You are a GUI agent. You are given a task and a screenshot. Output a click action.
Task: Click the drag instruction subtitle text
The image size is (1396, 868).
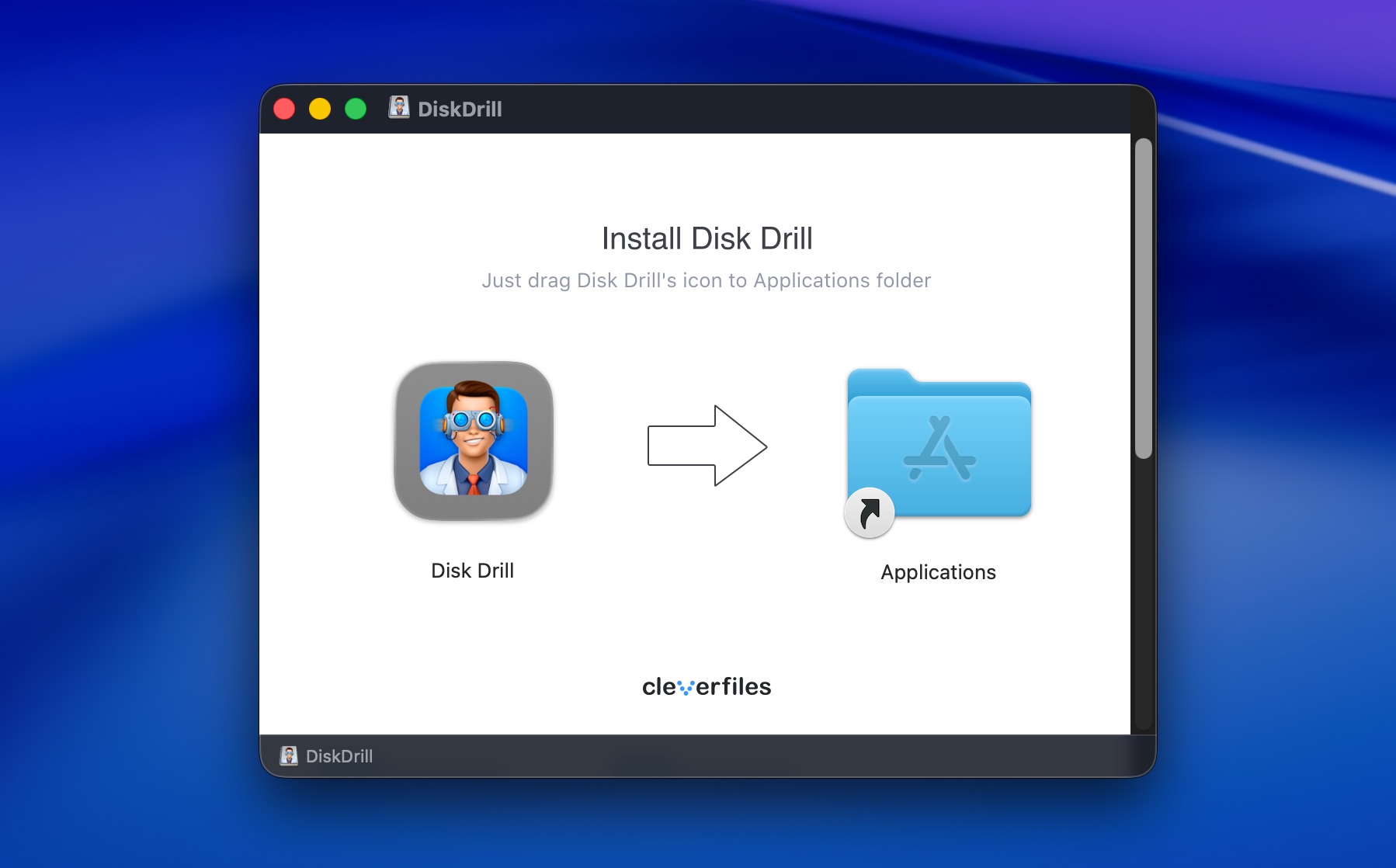707,281
